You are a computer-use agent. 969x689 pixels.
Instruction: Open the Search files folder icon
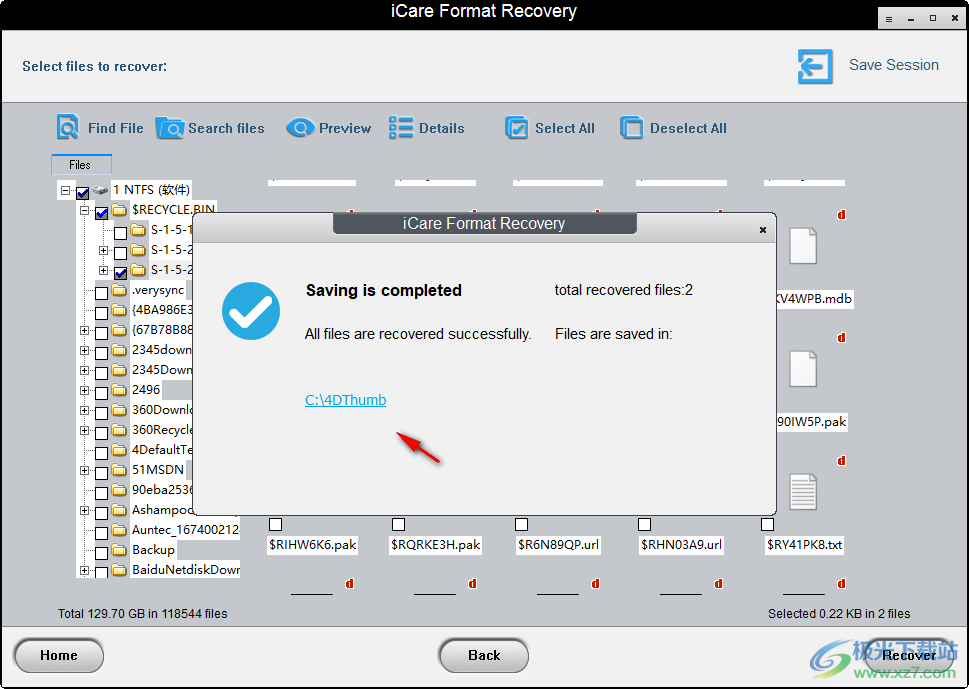pos(169,128)
